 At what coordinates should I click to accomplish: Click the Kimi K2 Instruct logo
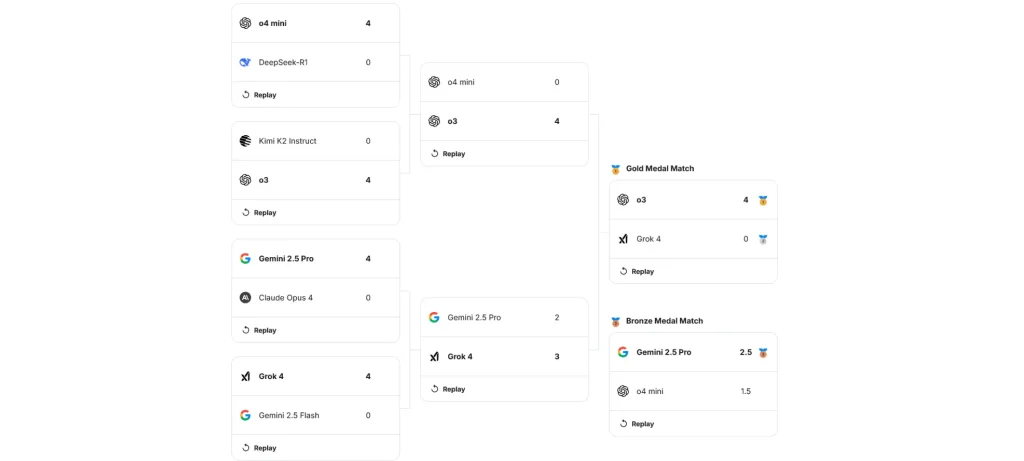tap(245, 141)
